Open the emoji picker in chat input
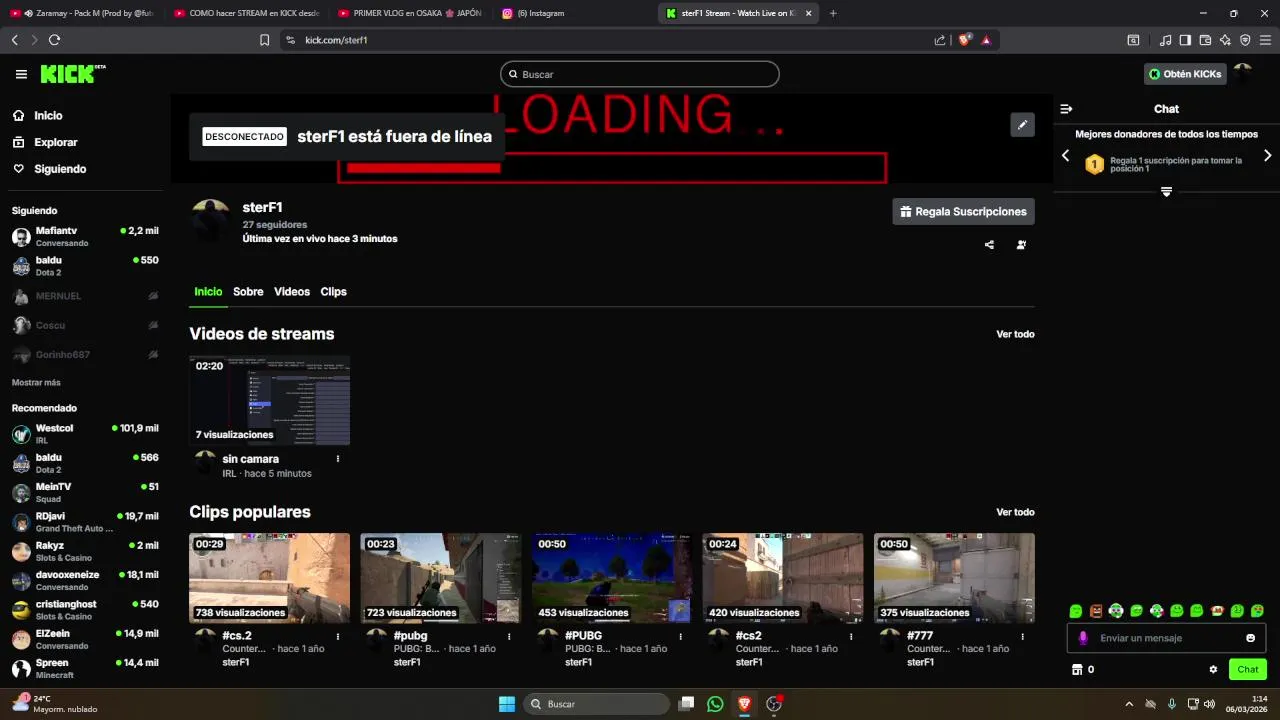1280x720 pixels. pos(1250,638)
